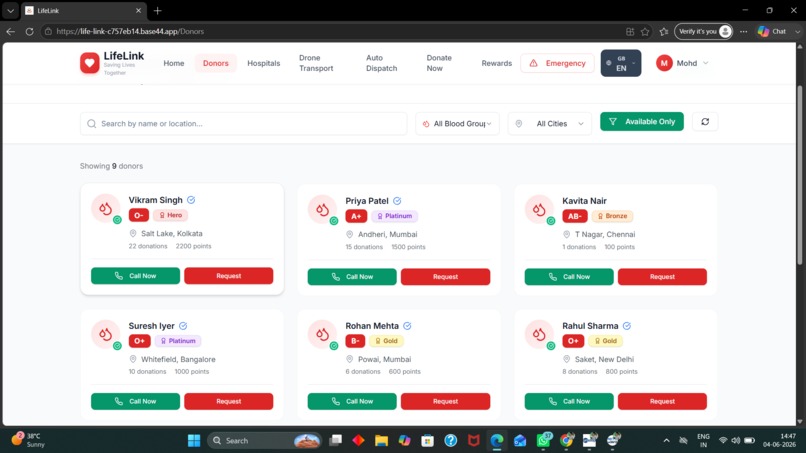
Task: Click Vikram Singh's blood drop avatar
Action: point(105,208)
